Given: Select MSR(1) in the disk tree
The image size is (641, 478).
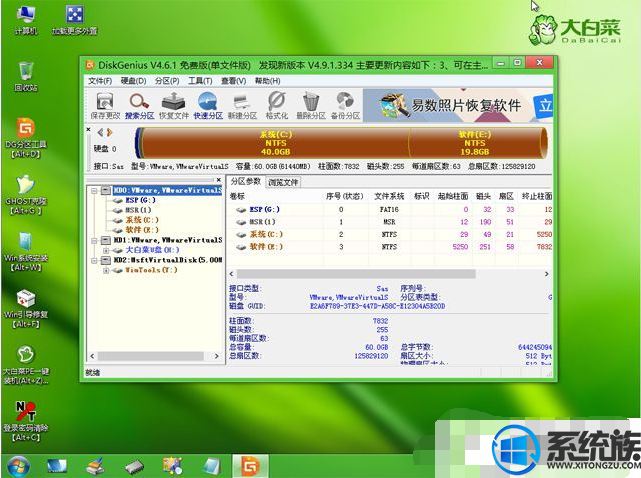Looking at the screenshot, I should [x=138, y=210].
